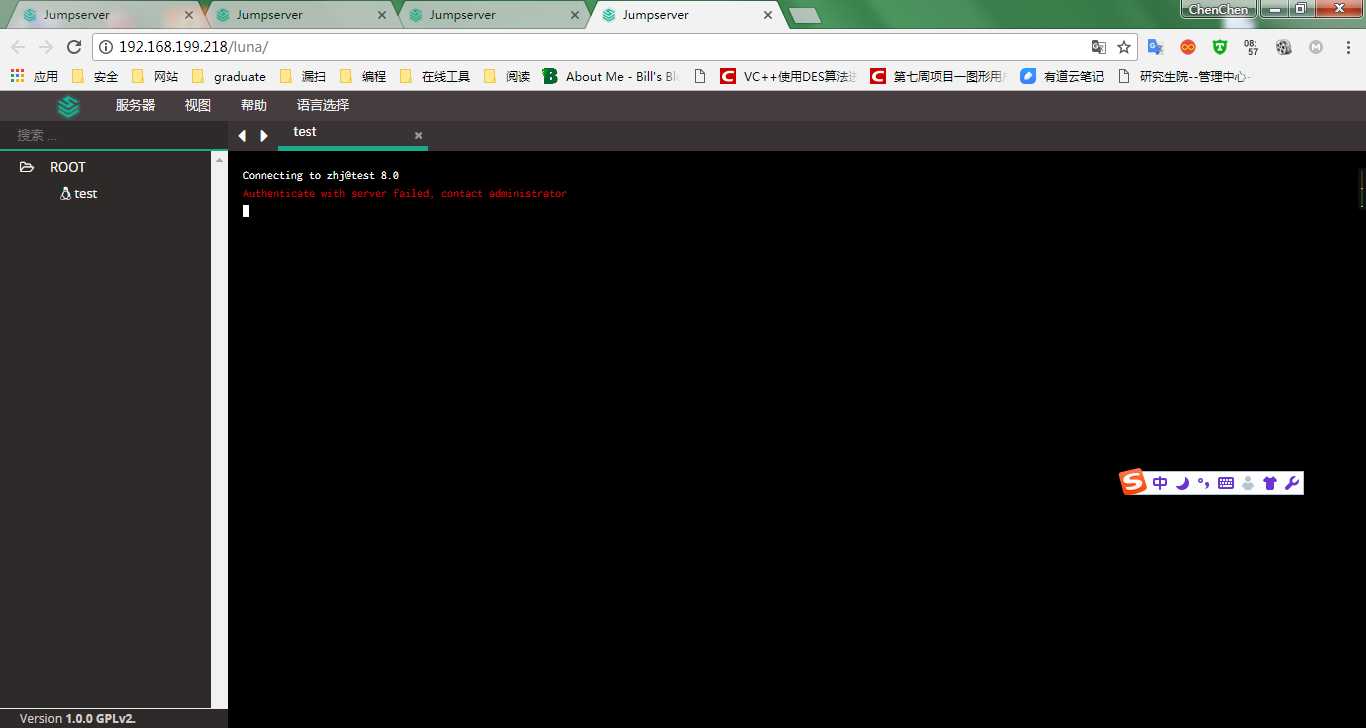
Task: Bookmark this page with the star icon
Action: point(1124,47)
